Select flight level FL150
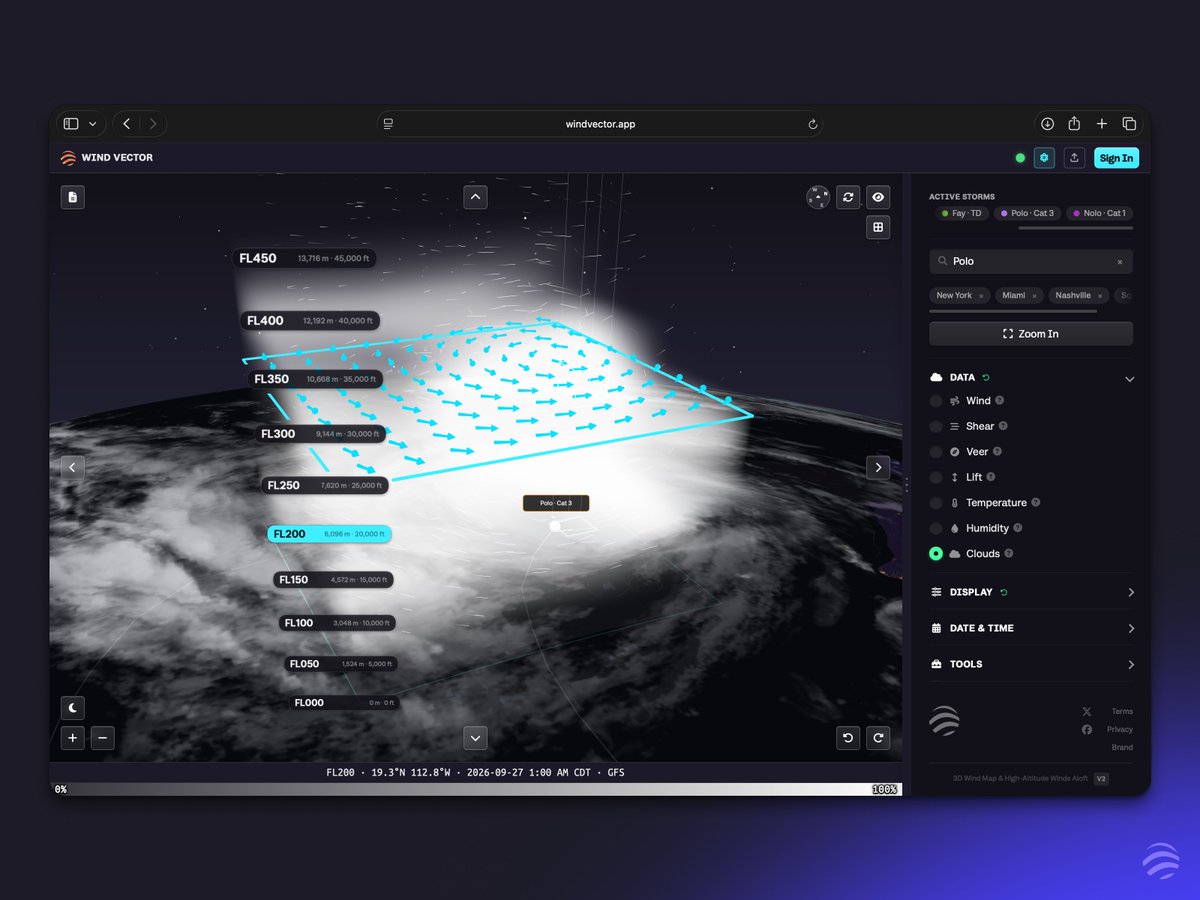Viewport: 1200px width, 900px height. pos(333,580)
